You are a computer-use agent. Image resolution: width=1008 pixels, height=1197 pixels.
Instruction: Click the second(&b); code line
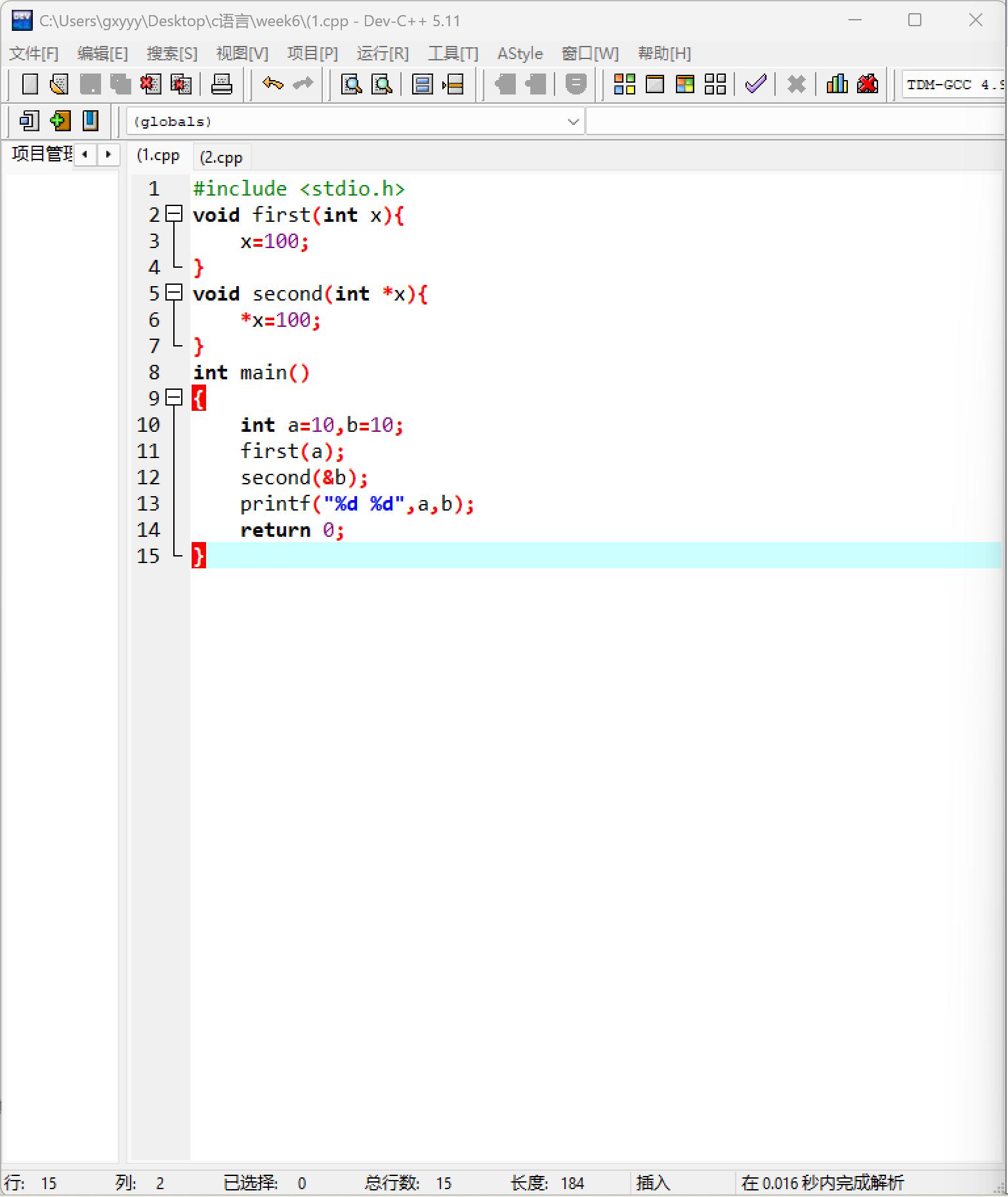point(304,477)
